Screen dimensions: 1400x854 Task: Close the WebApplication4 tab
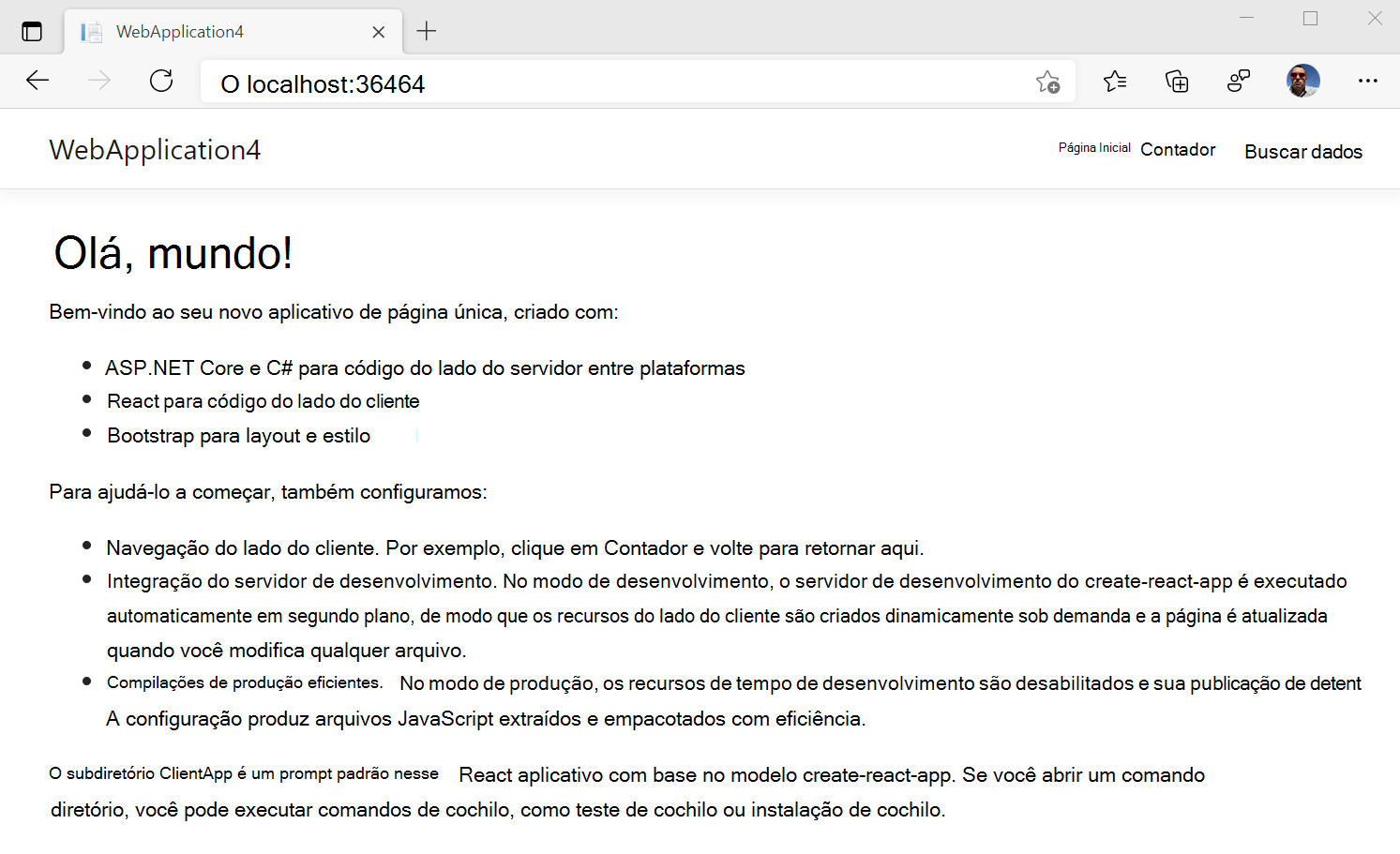pyautogui.click(x=378, y=31)
